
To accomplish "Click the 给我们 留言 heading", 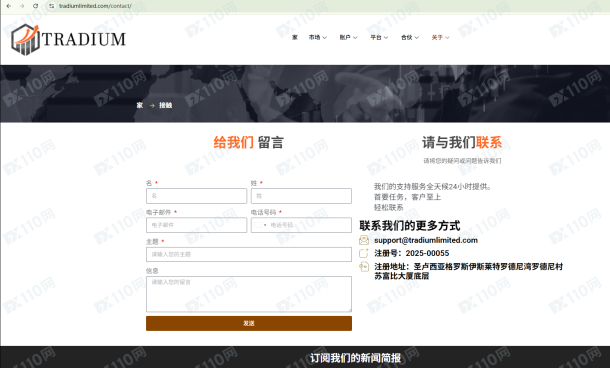I will [249, 142].
